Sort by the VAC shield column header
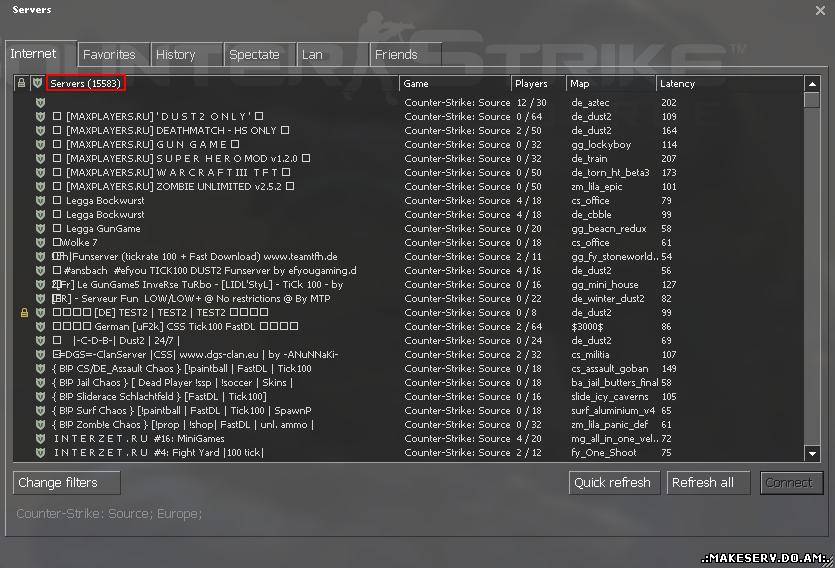Viewport: 835px width, 568px height. pyautogui.click(x=37, y=83)
